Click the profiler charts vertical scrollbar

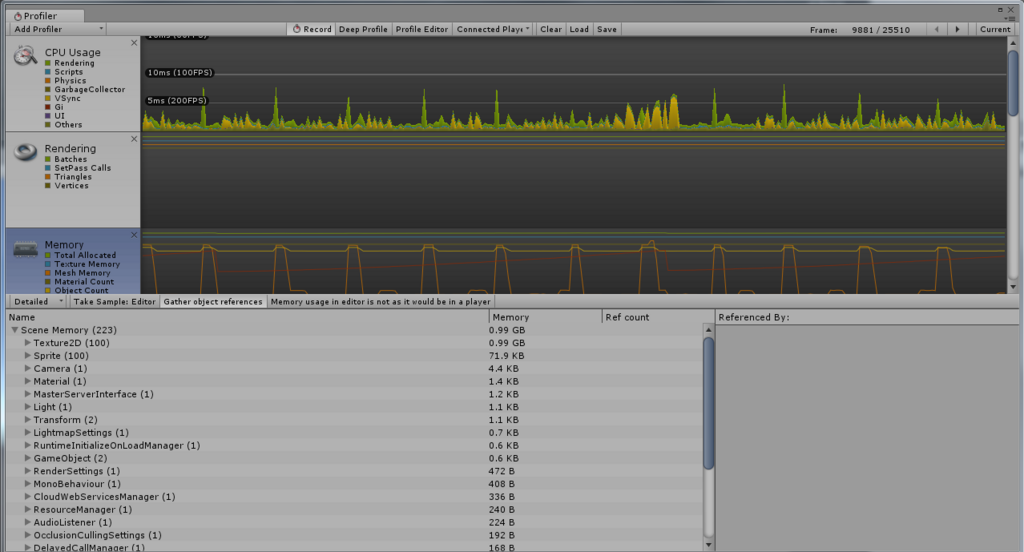point(1013,84)
